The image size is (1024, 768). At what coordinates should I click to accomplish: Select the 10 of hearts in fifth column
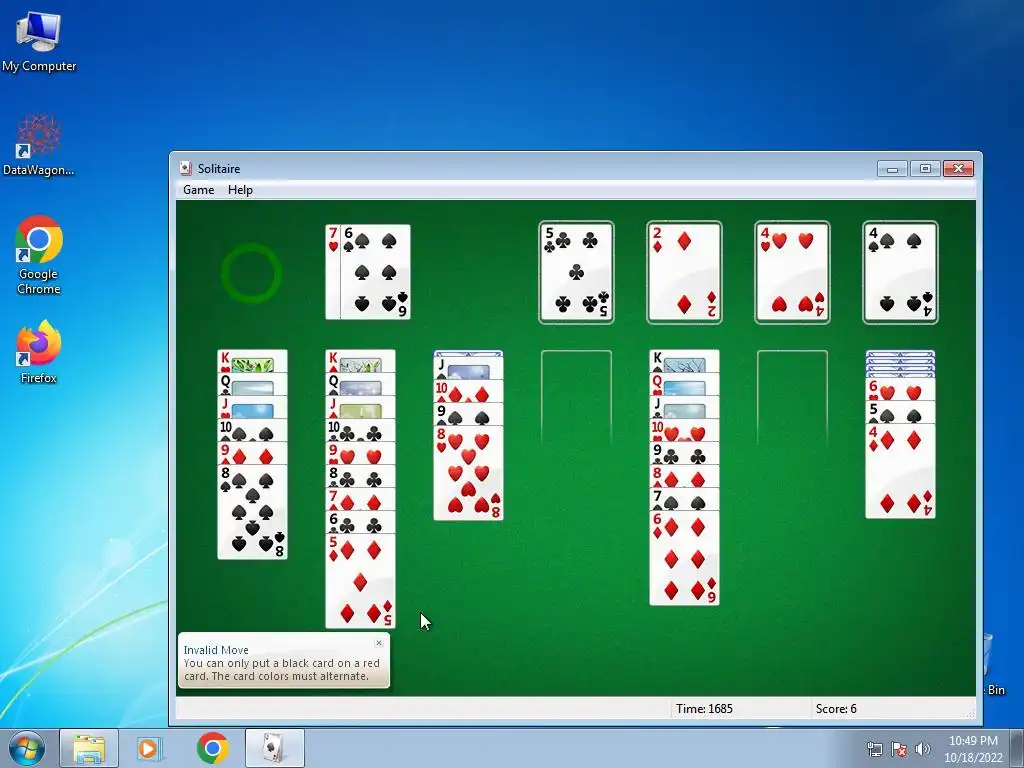pos(684,430)
